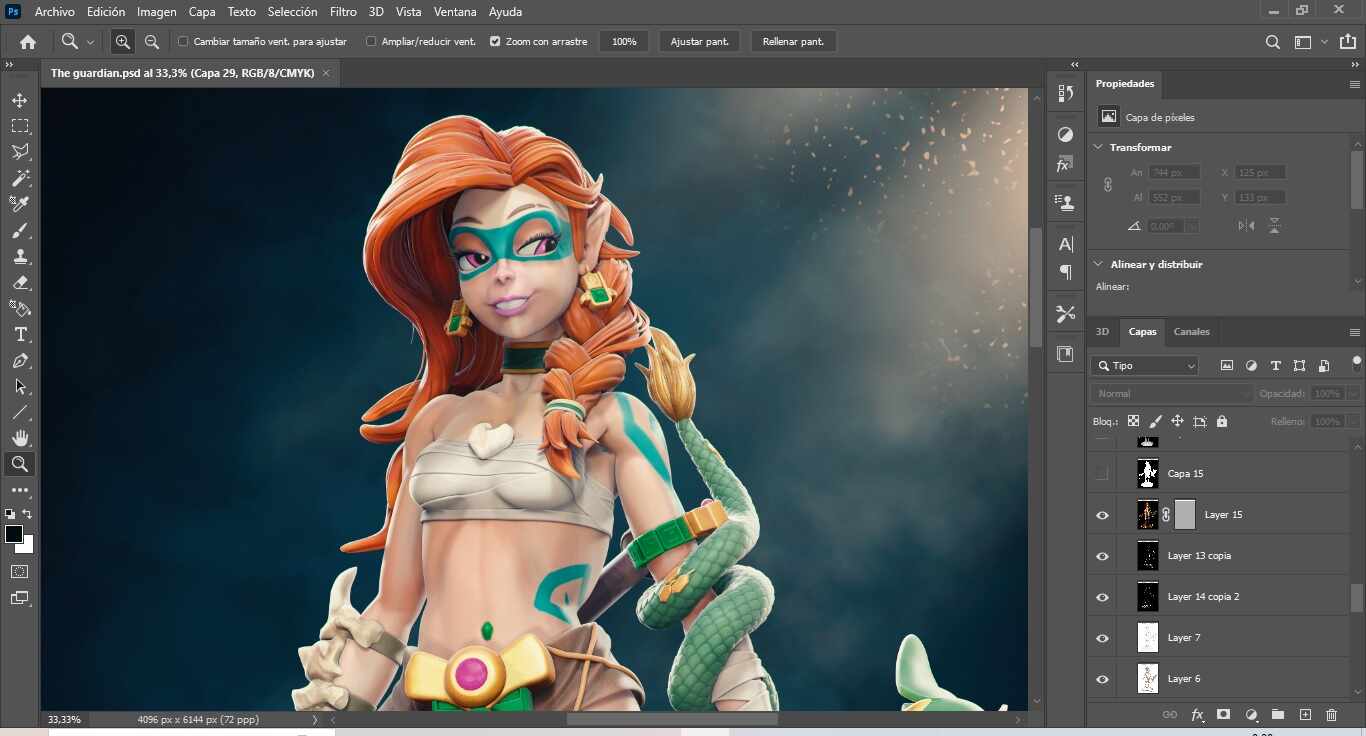Viewport: 1366px width, 736px height.
Task: Choose the Zoom In mode
Action: (123, 42)
